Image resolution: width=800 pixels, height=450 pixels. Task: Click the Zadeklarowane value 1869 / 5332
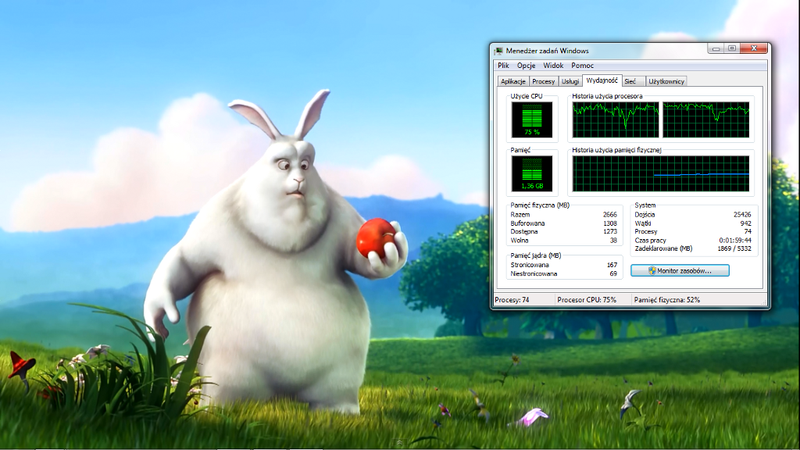pyautogui.click(x=734, y=248)
